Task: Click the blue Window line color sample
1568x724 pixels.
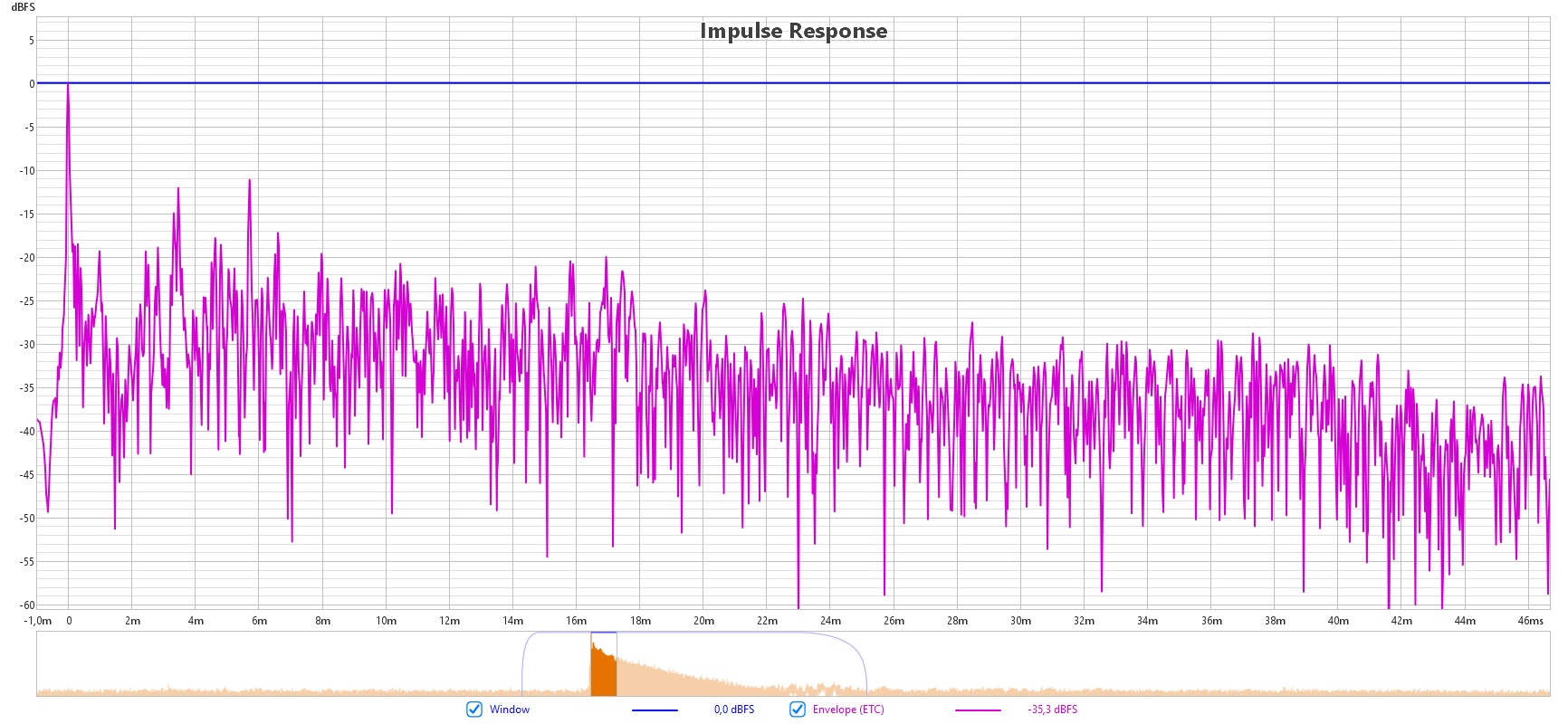Action: point(655,710)
